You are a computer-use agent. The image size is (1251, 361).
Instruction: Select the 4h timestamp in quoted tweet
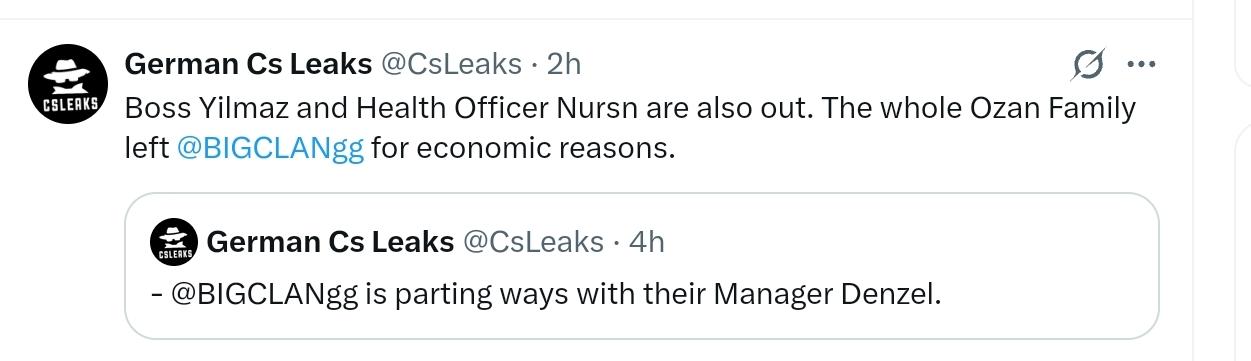coord(646,242)
